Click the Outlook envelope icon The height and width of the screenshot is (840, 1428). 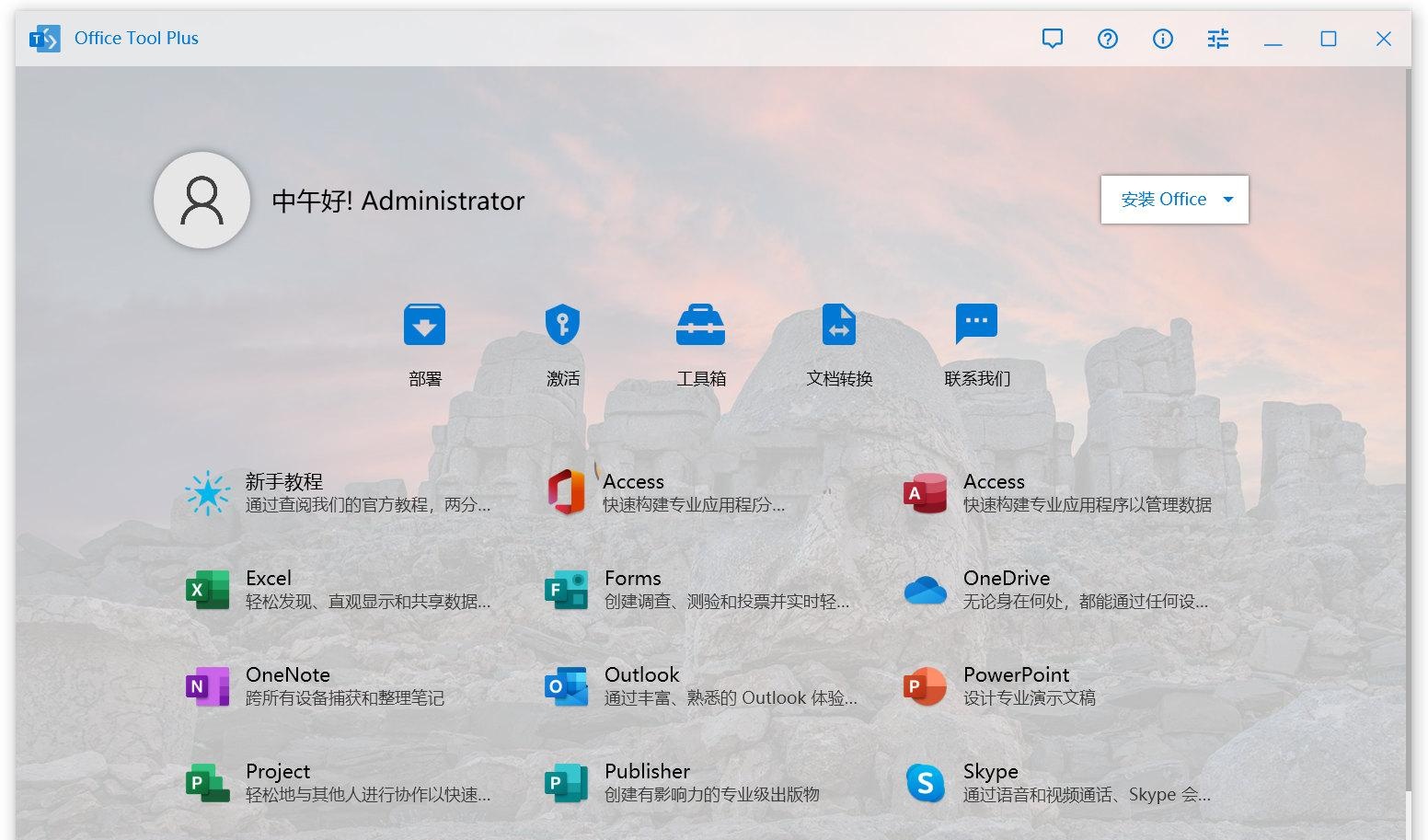(x=567, y=686)
